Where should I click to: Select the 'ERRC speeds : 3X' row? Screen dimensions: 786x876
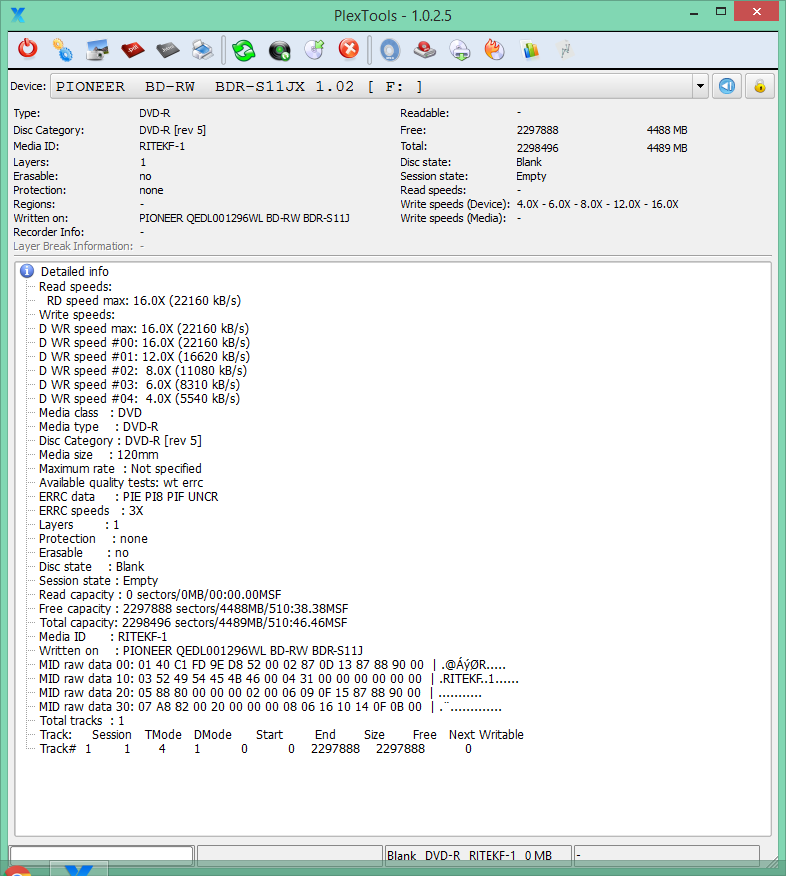tap(91, 511)
